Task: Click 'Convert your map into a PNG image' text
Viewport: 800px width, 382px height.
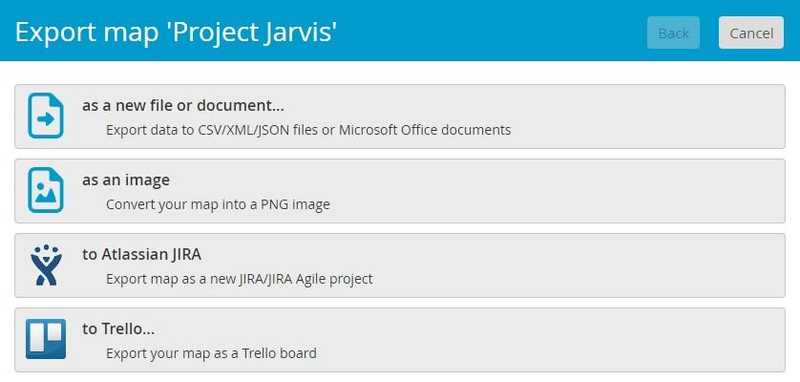Action: tap(218, 205)
